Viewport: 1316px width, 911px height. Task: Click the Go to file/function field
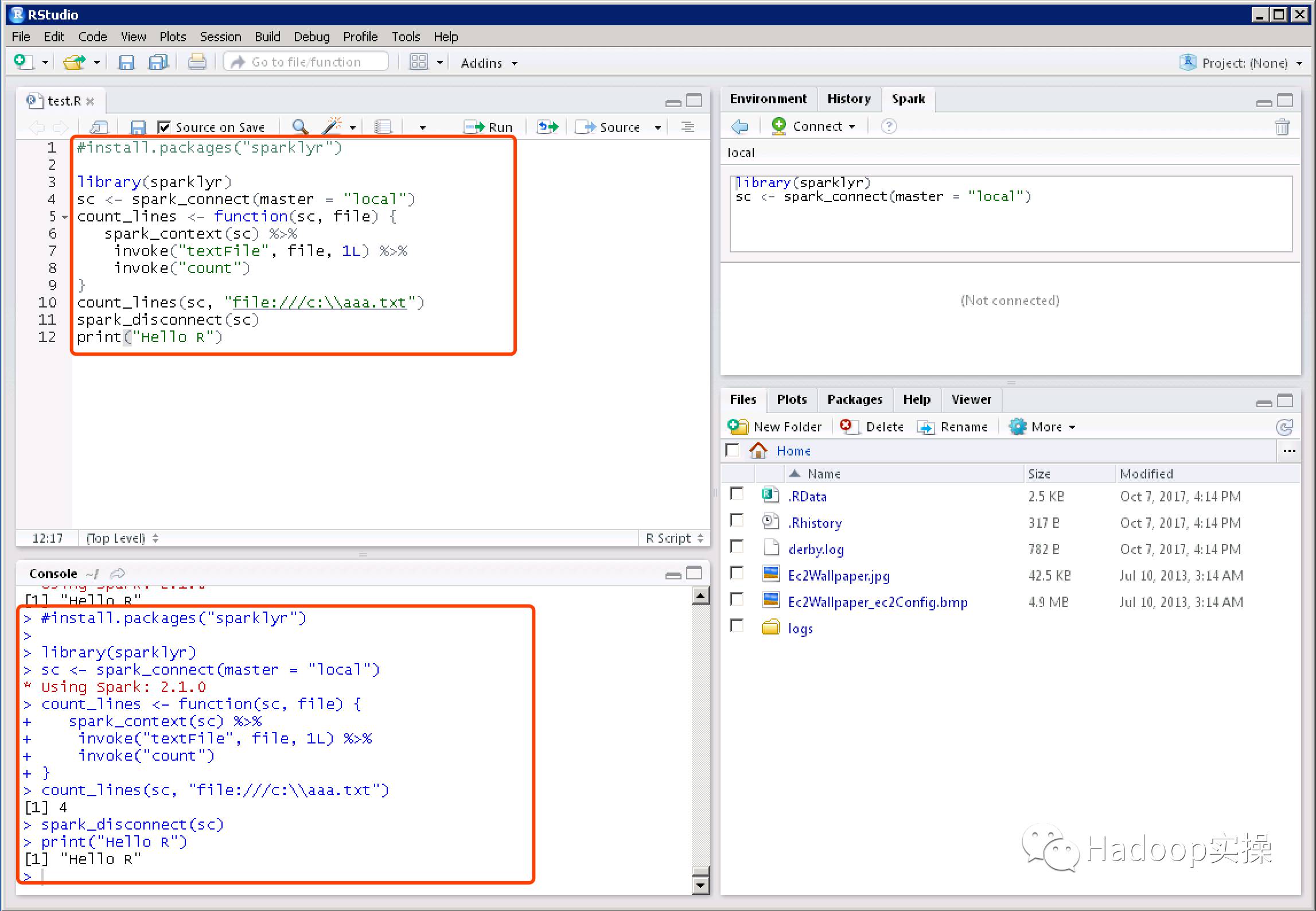click(306, 62)
